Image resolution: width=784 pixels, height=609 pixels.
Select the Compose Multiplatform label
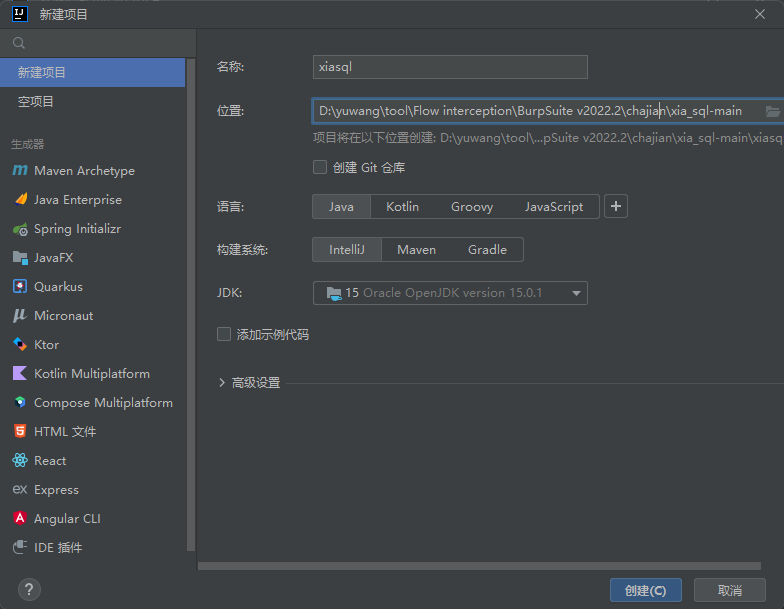coord(104,403)
